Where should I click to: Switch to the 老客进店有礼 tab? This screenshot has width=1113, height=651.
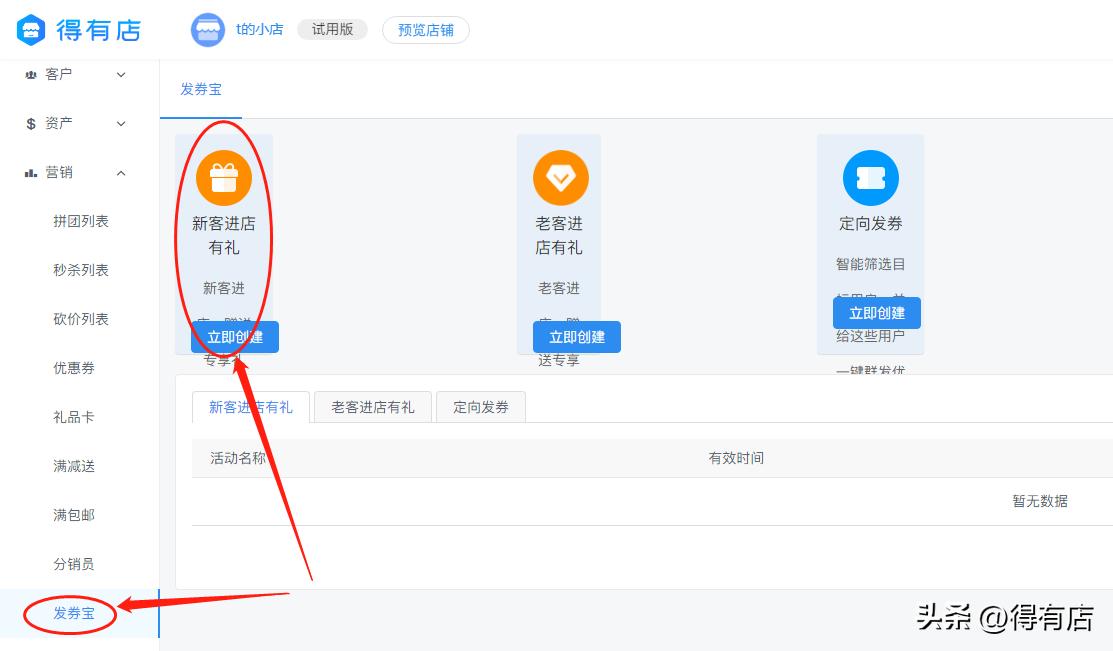click(x=372, y=406)
